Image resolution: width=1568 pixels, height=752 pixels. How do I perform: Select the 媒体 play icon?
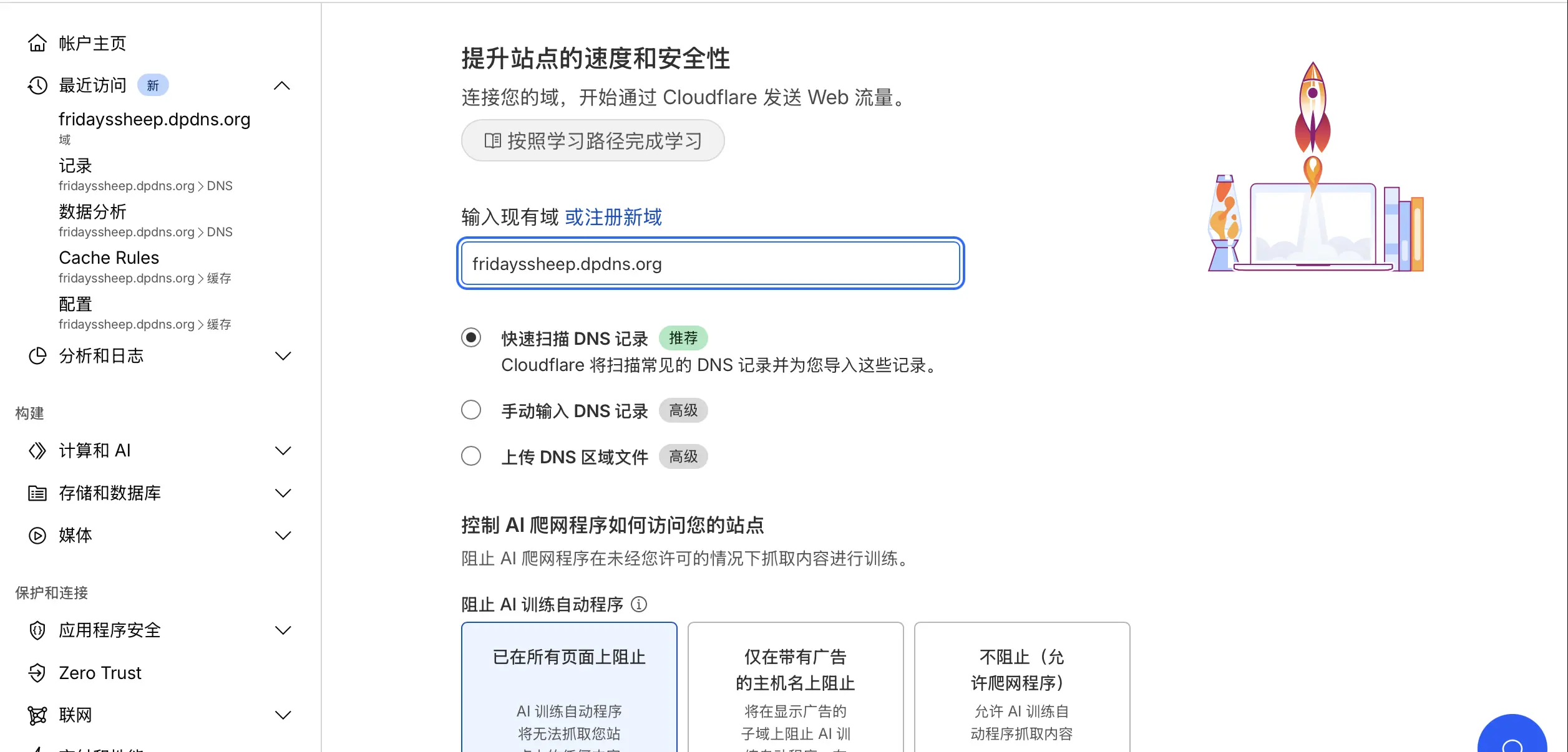coord(38,535)
